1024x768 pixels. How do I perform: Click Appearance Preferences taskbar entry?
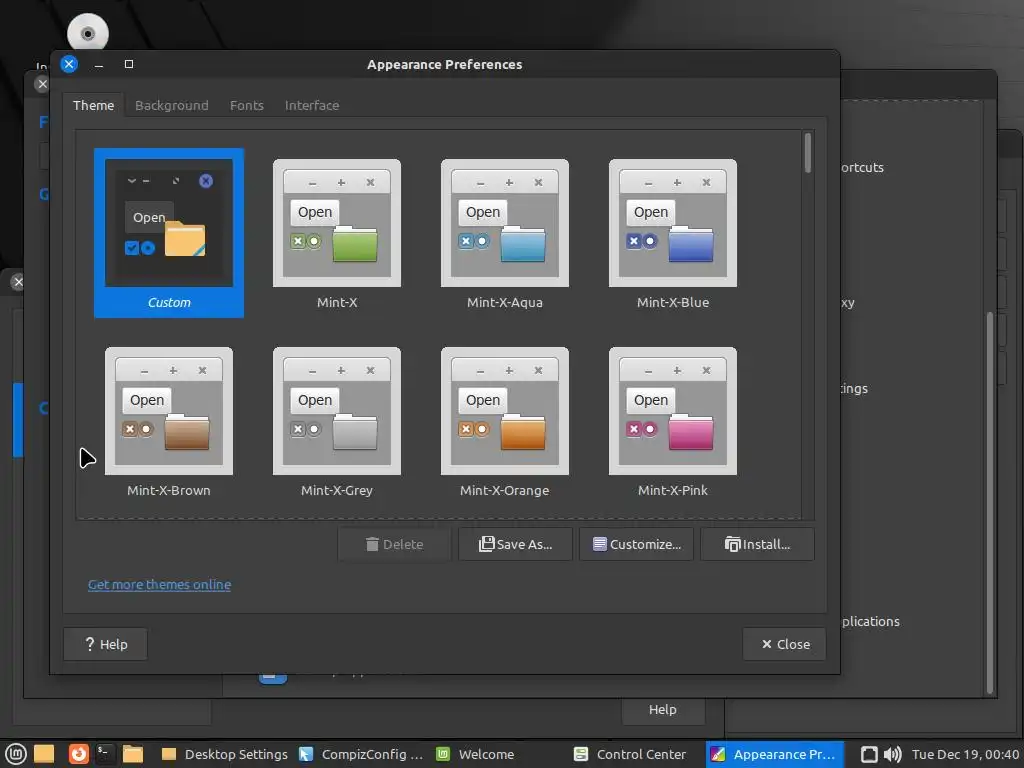tap(774, 754)
